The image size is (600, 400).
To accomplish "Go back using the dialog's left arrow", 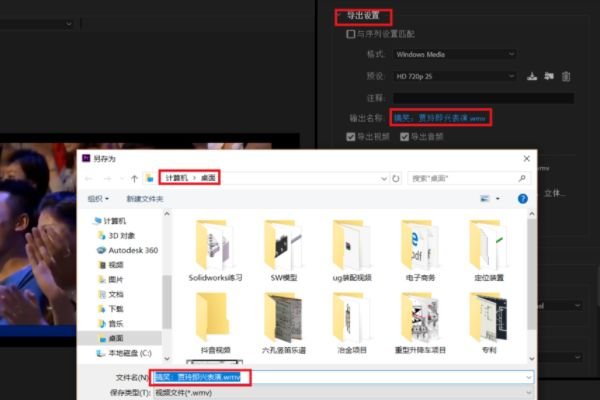I will click(x=89, y=178).
